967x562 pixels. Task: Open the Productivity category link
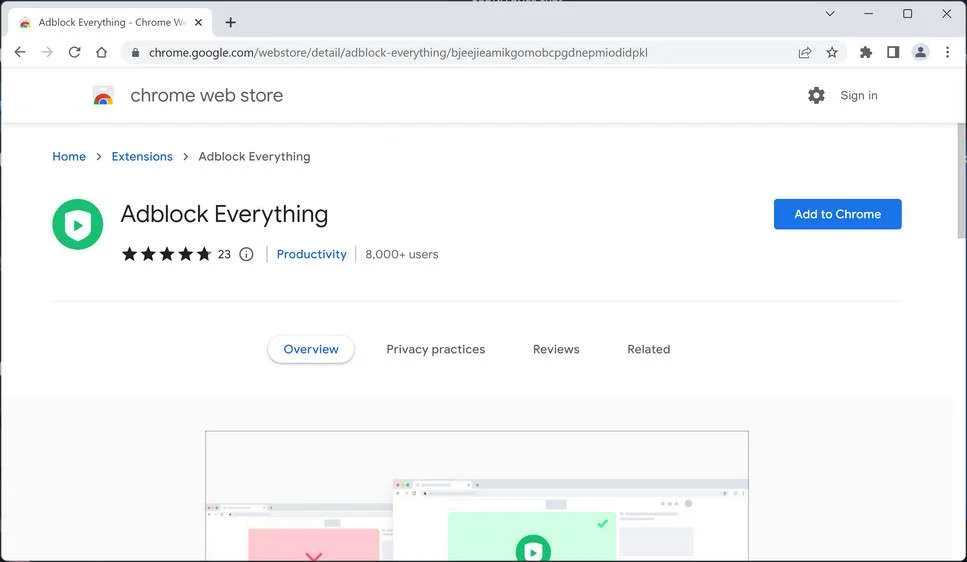click(x=311, y=254)
